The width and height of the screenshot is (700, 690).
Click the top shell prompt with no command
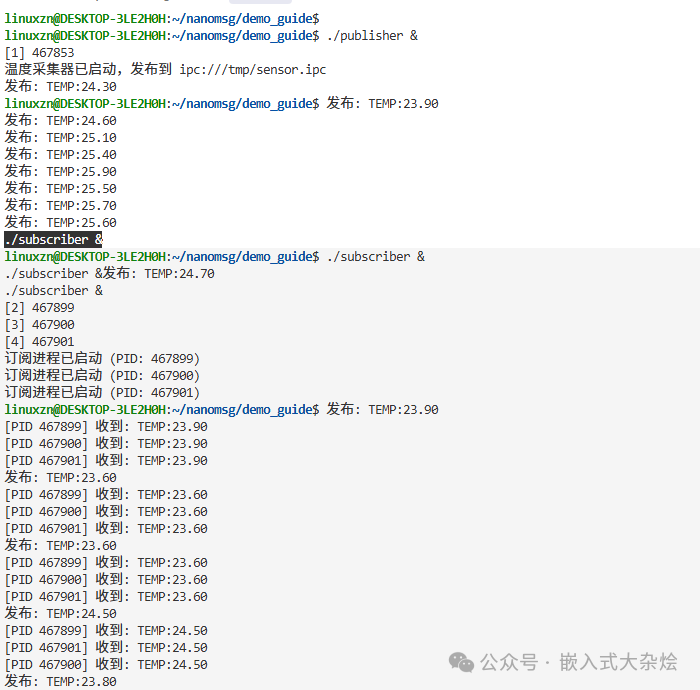coord(162,19)
